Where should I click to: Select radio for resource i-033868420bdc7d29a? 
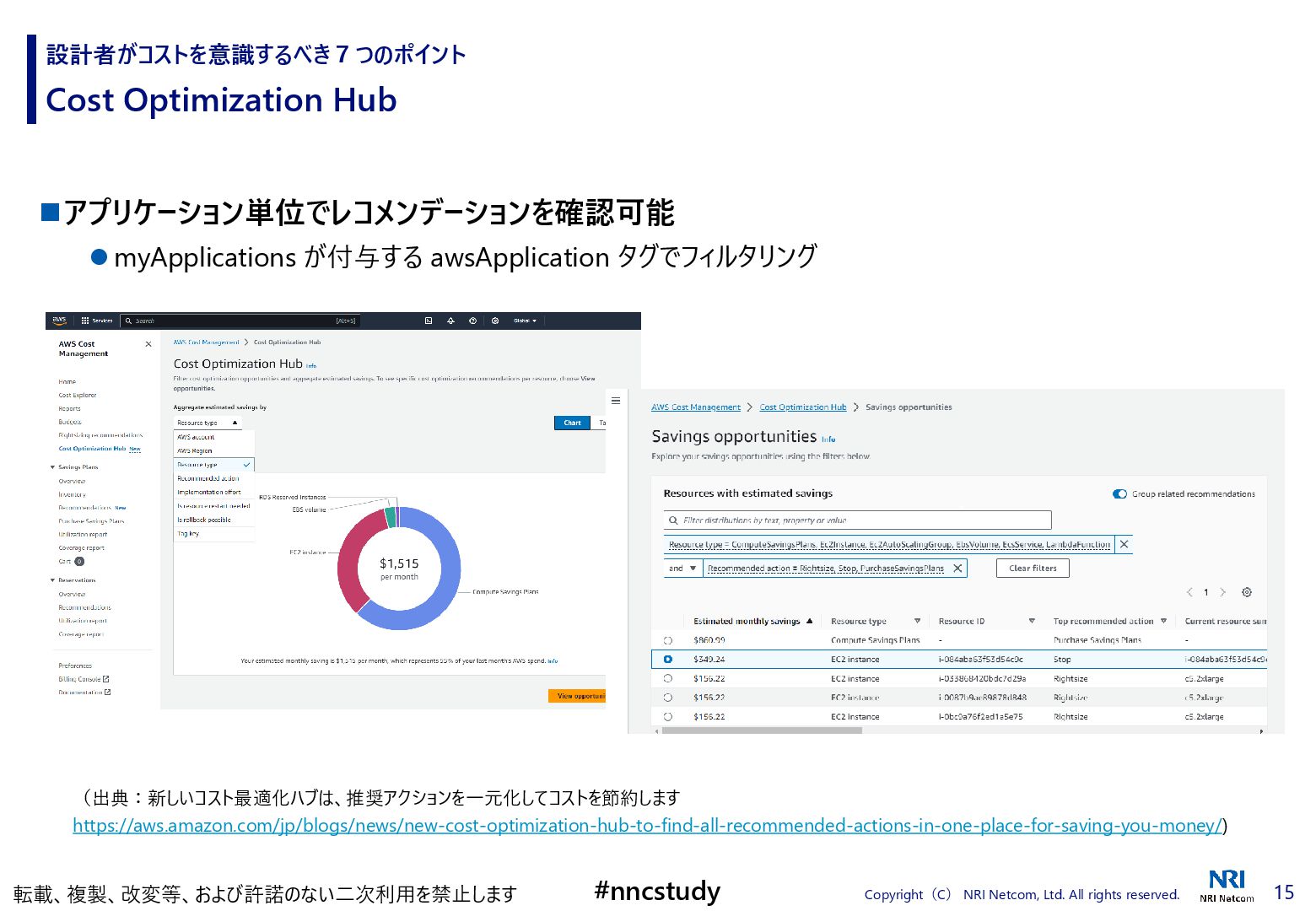pos(668,679)
